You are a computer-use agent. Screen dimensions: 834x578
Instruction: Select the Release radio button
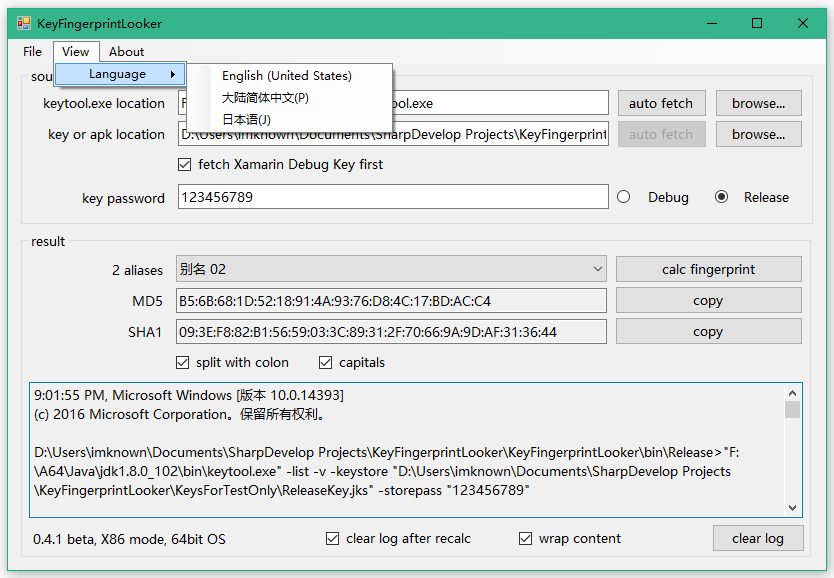click(722, 197)
